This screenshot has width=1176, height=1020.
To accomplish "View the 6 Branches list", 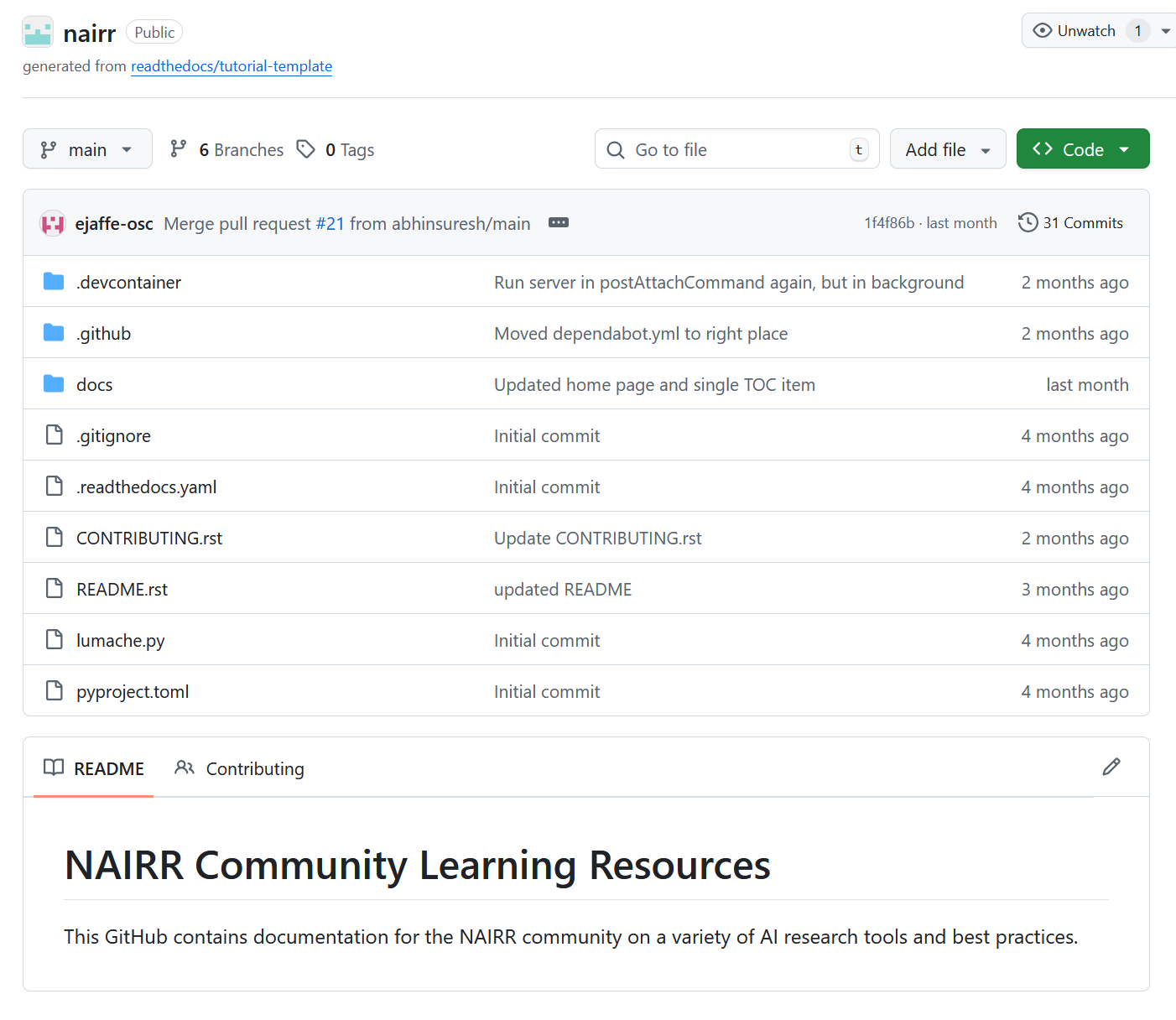I will [x=226, y=149].
